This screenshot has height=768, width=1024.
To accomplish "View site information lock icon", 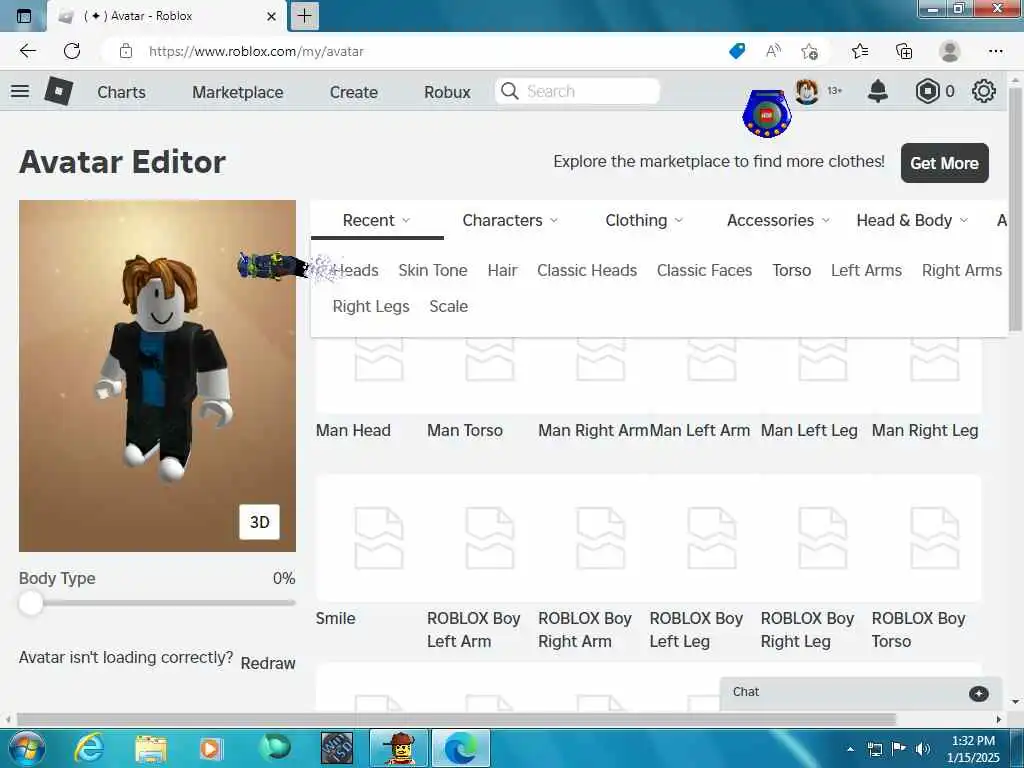I will pyautogui.click(x=126, y=51).
